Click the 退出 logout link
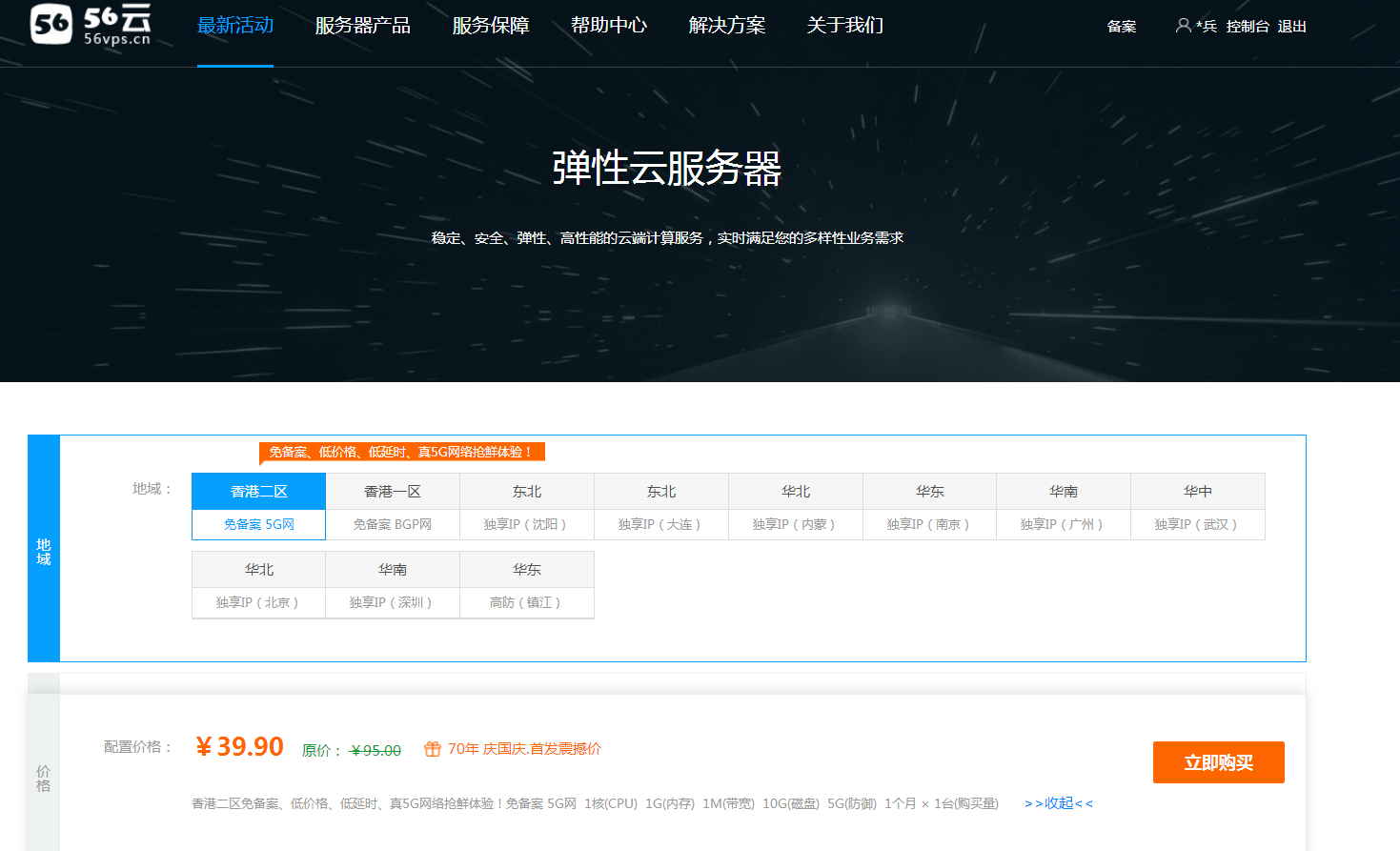 [x=1292, y=27]
